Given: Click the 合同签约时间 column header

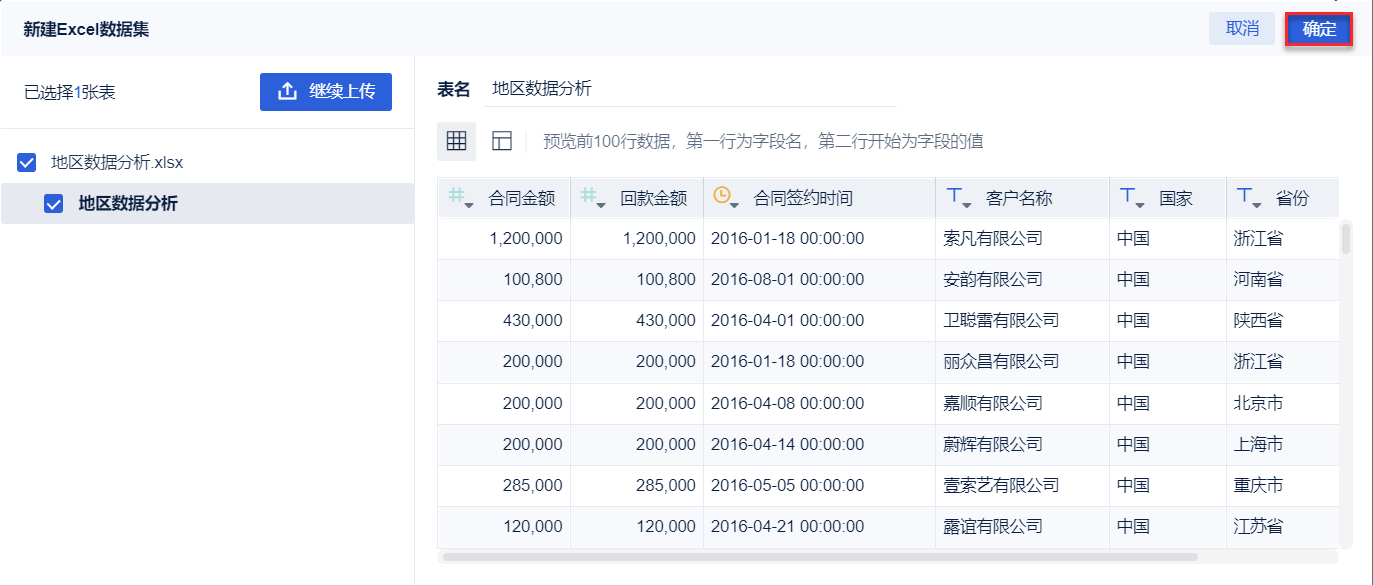Looking at the screenshot, I should (x=803, y=198).
